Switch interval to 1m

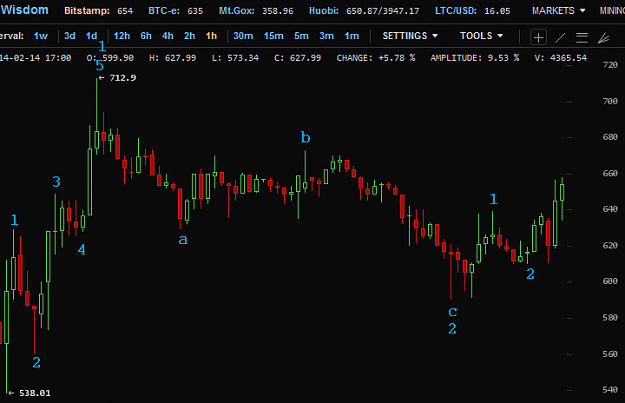tap(352, 36)
